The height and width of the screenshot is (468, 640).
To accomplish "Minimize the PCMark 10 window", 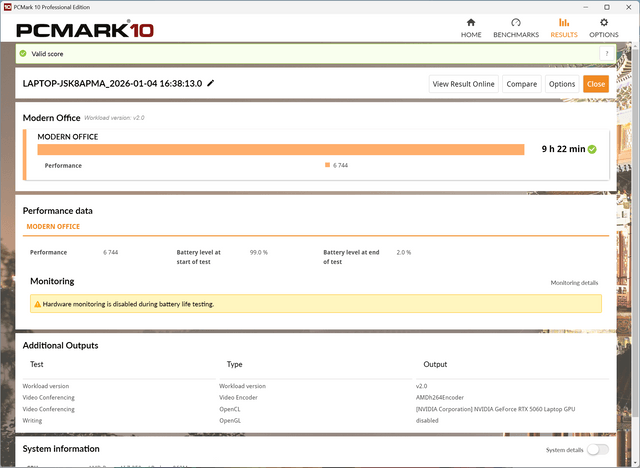I will [586, 7].
